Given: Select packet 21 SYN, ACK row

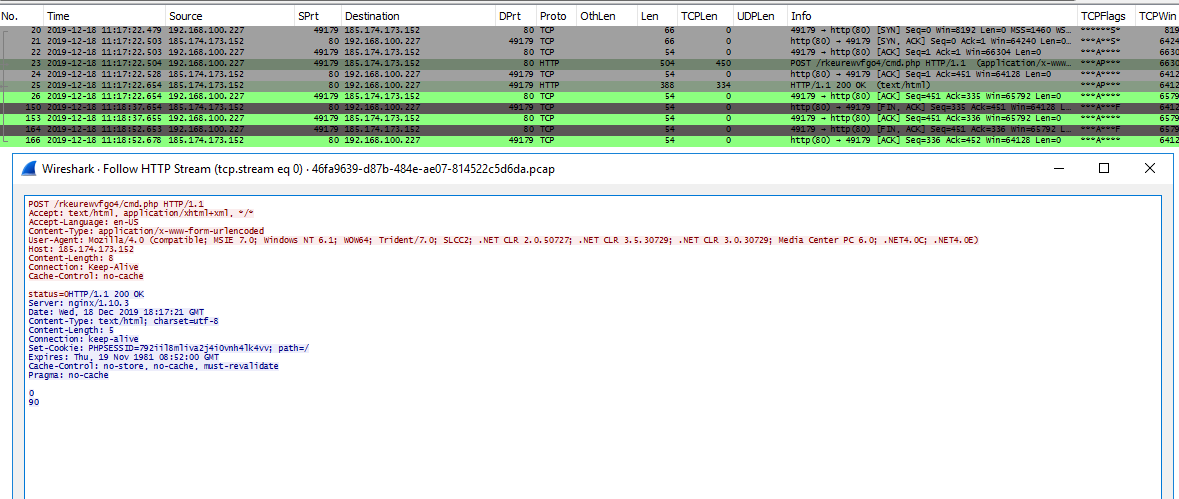Looking at the screenshot, I should click(590, 41).
